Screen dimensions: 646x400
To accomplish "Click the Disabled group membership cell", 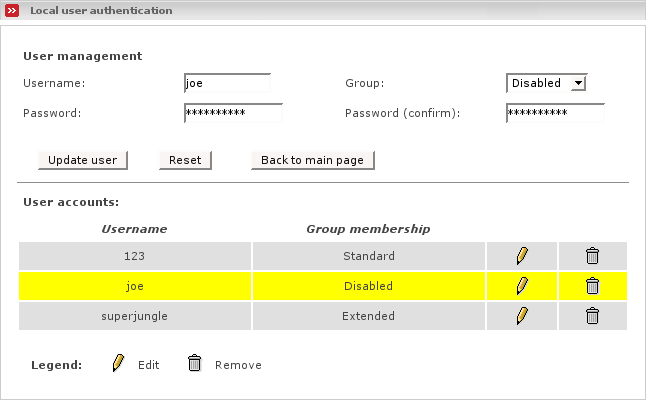I will (x=368, y=286).
